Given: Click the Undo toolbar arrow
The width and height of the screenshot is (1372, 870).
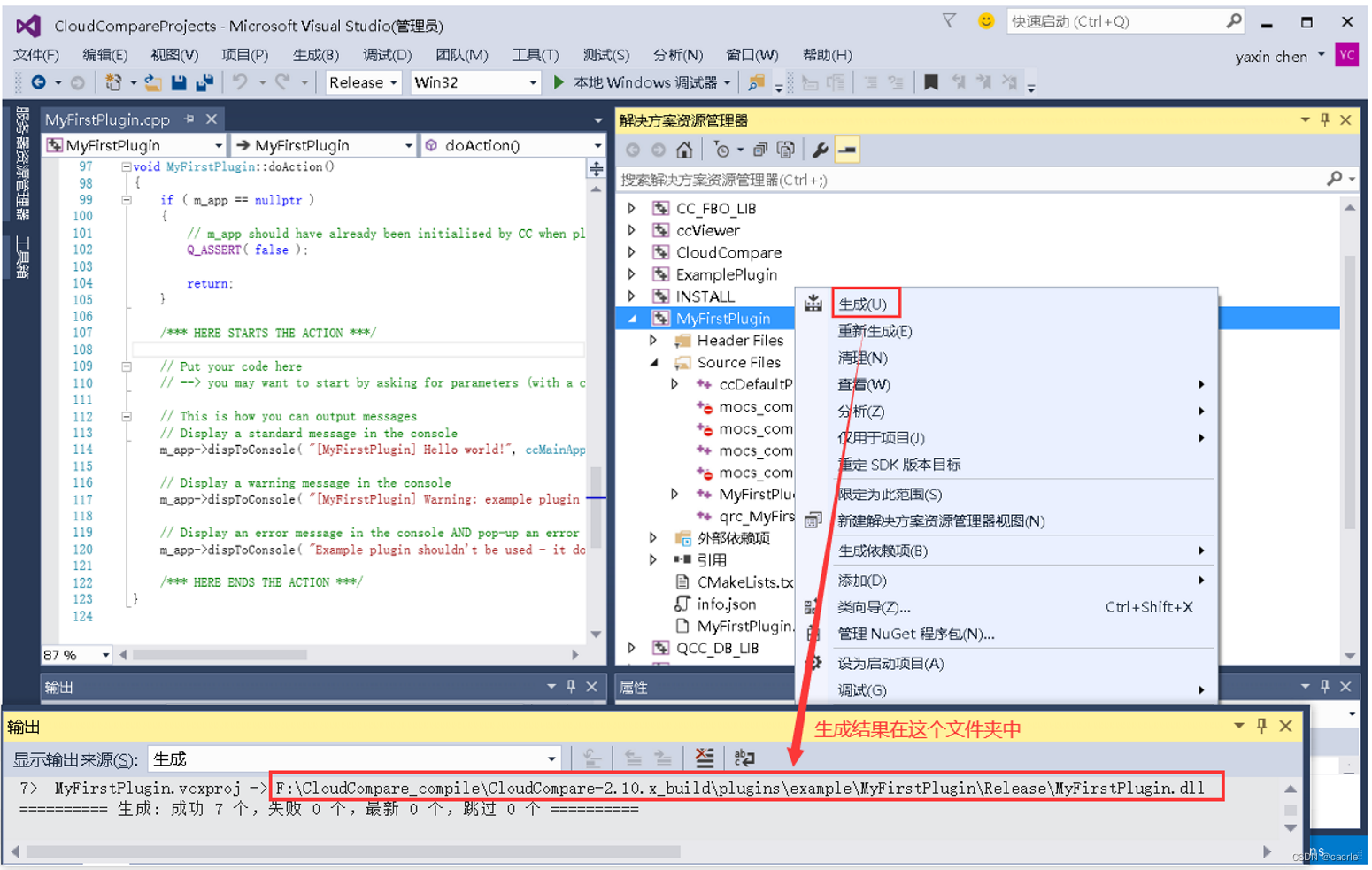Looking at the screenshot, I should 240,82.
